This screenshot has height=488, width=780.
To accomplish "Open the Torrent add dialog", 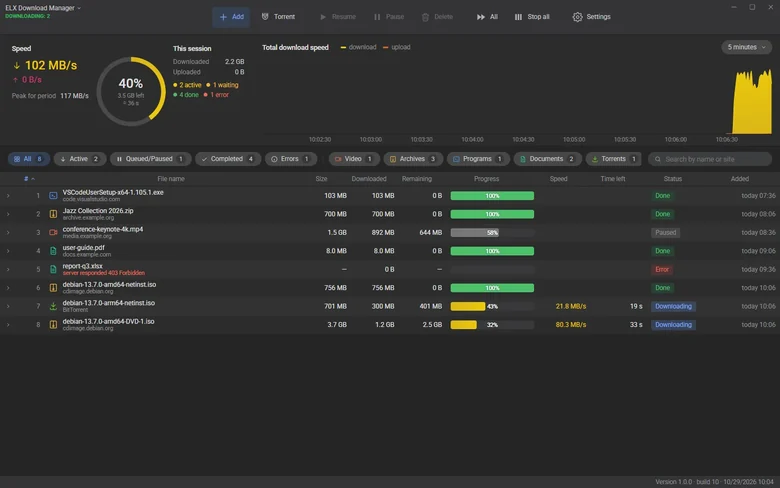I will (278, 17).
